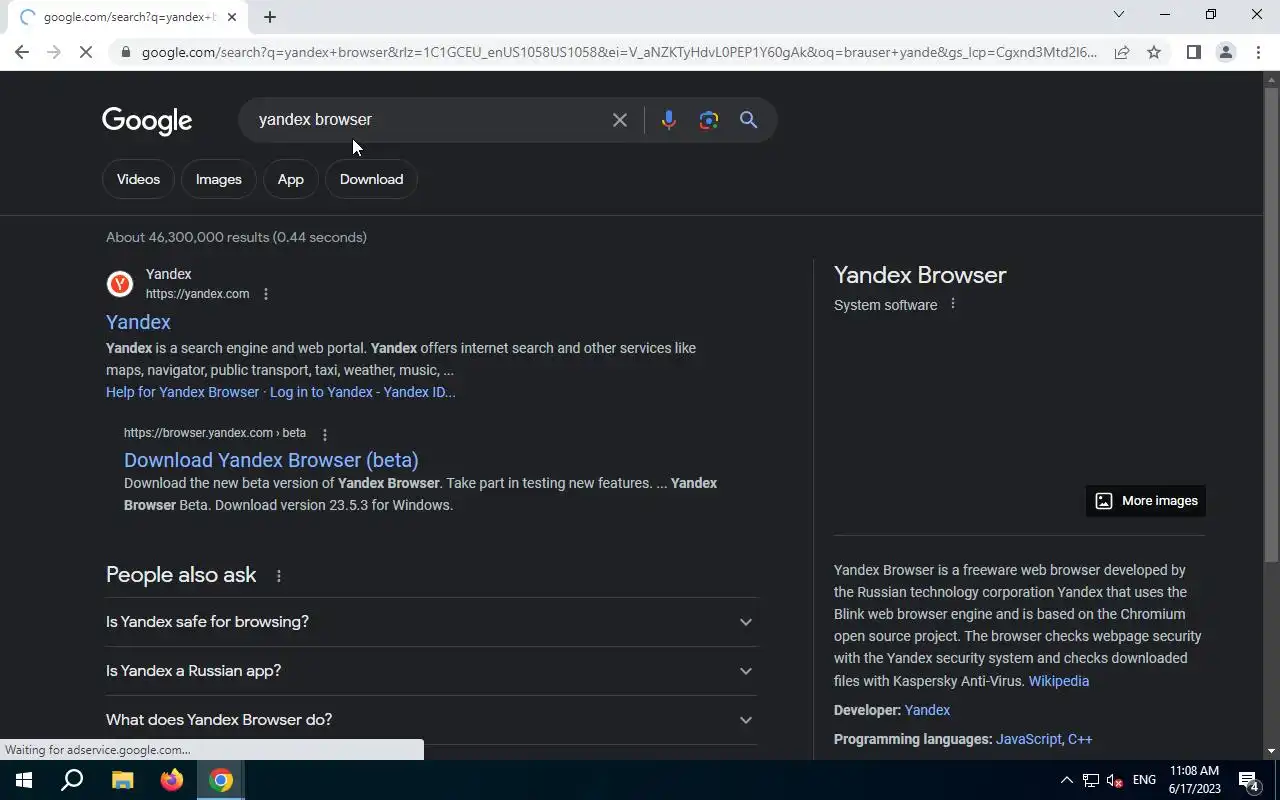Open People also ask options menu

pos(279,576)
